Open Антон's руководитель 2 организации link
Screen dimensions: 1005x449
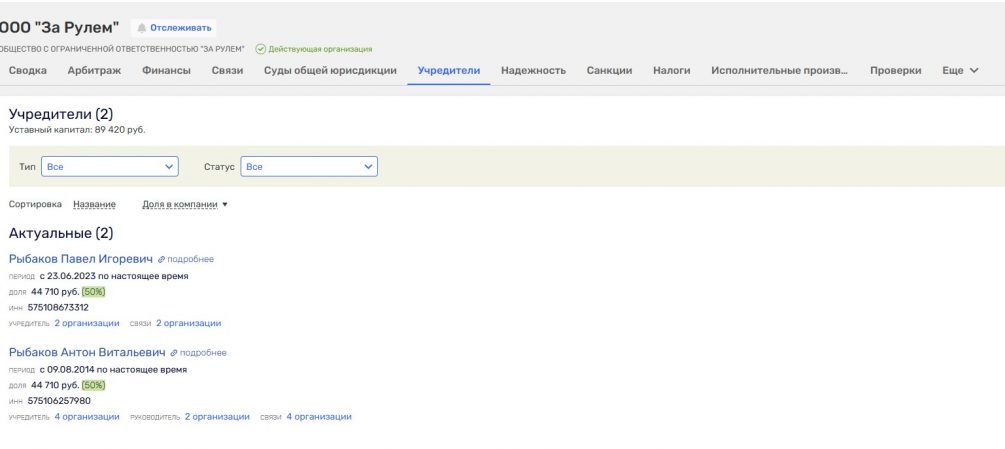click(217, 417)
